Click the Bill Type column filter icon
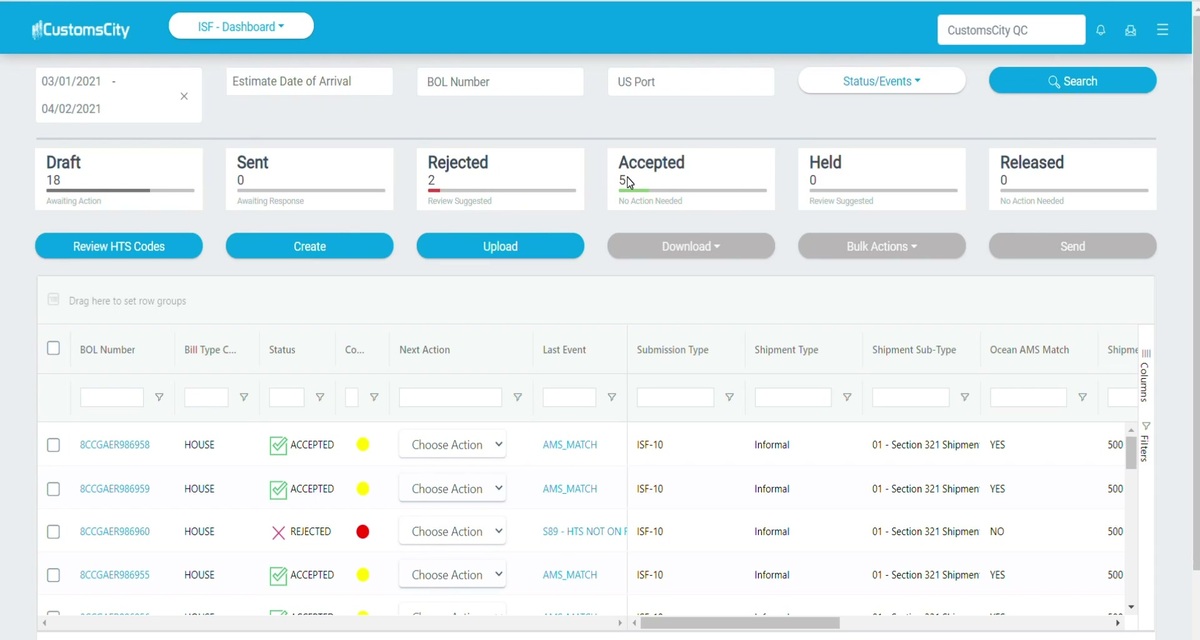 pyautogui.click(x=244, y=397)
